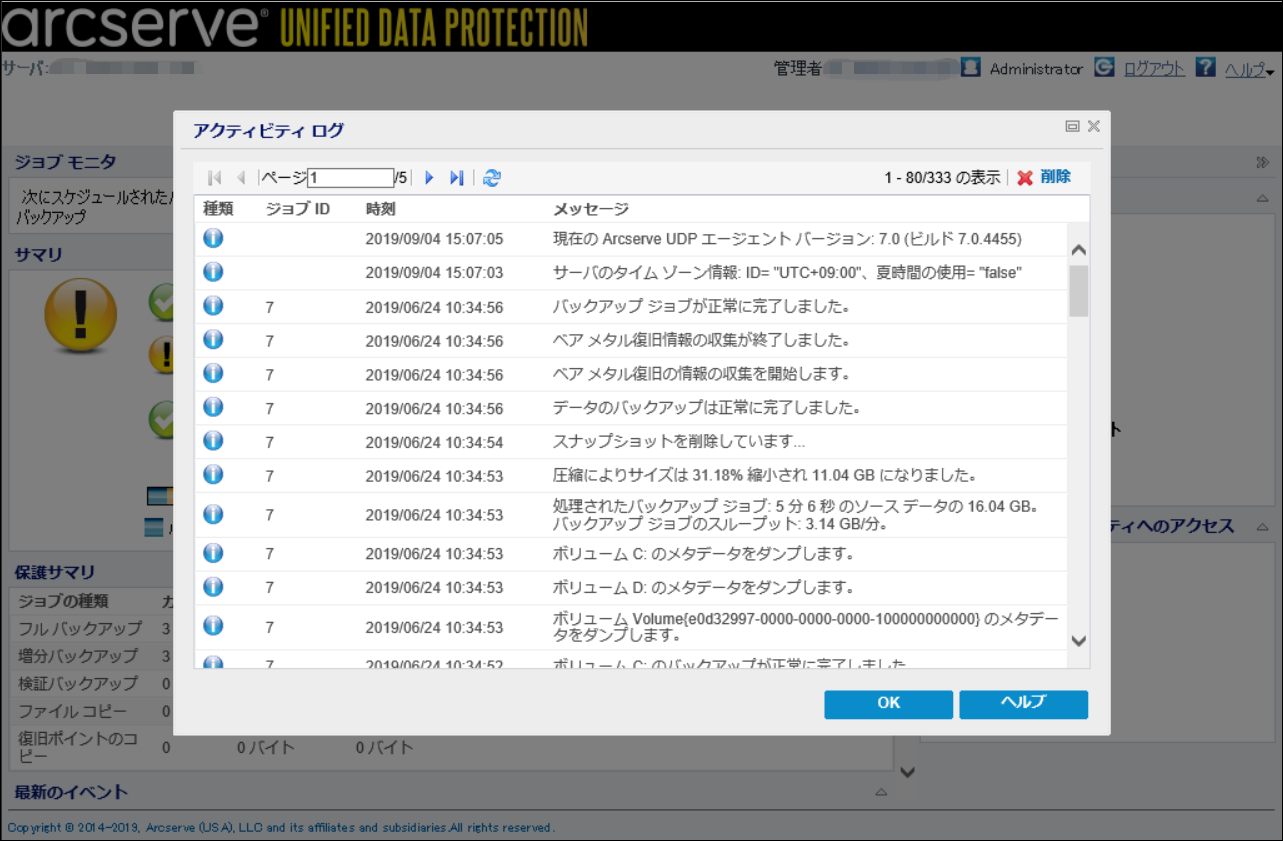Click the 削除 delete link
The image size is (1283, 841).
[x=1055, y=177]
